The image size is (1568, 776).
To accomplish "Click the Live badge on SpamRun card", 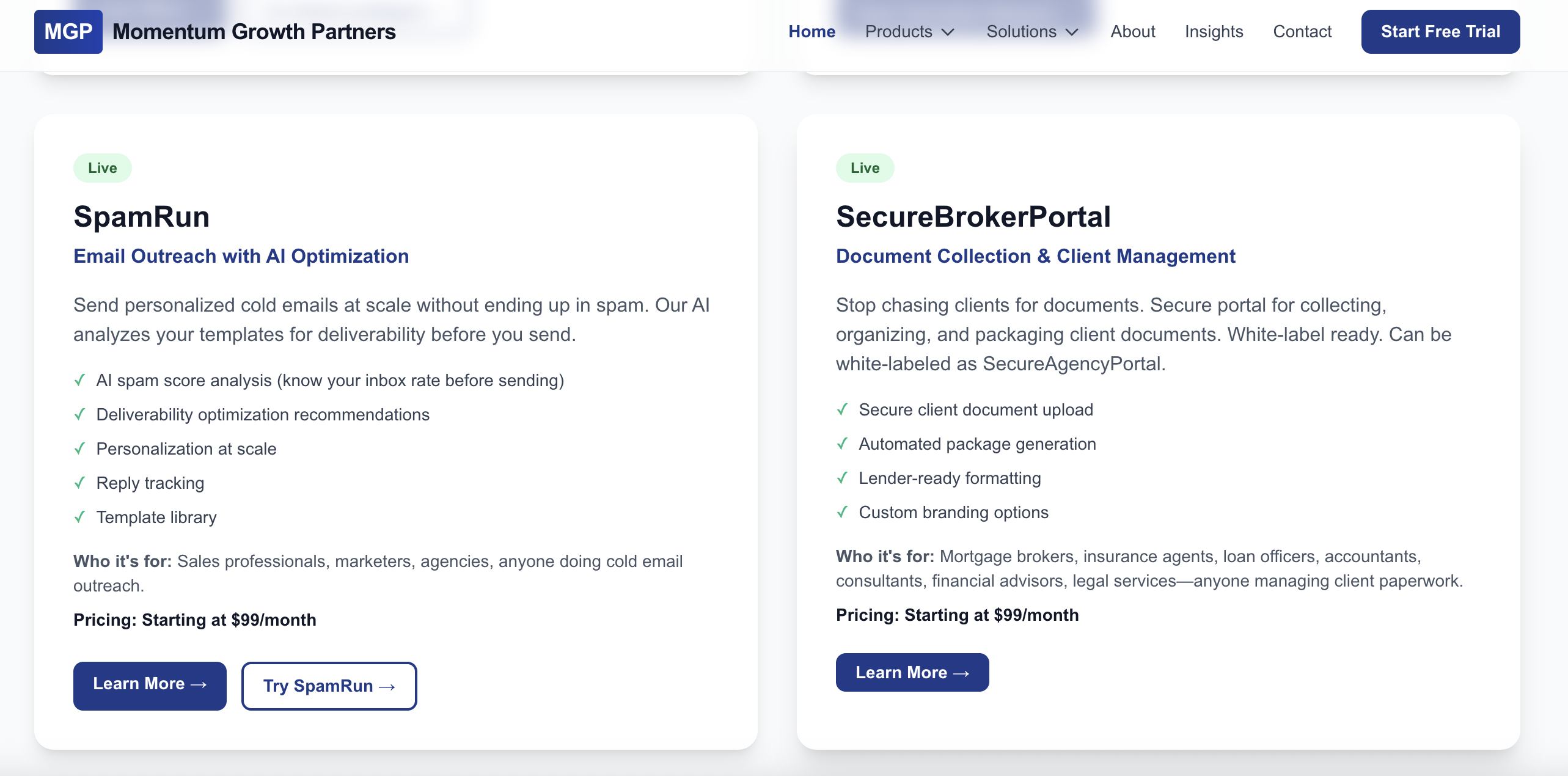I will (102, 167).
